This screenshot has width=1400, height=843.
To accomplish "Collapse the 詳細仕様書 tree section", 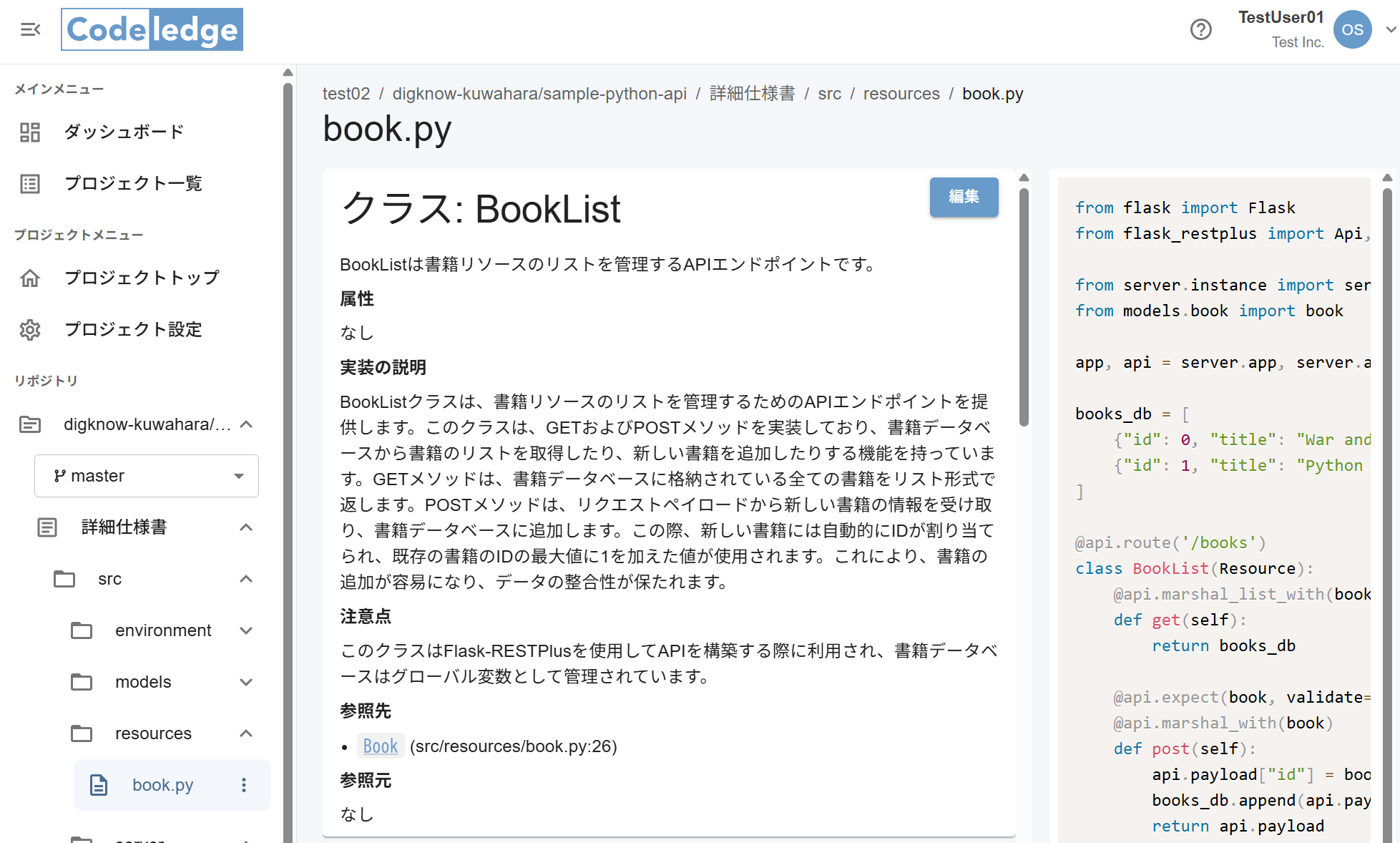I will point(246,527).
